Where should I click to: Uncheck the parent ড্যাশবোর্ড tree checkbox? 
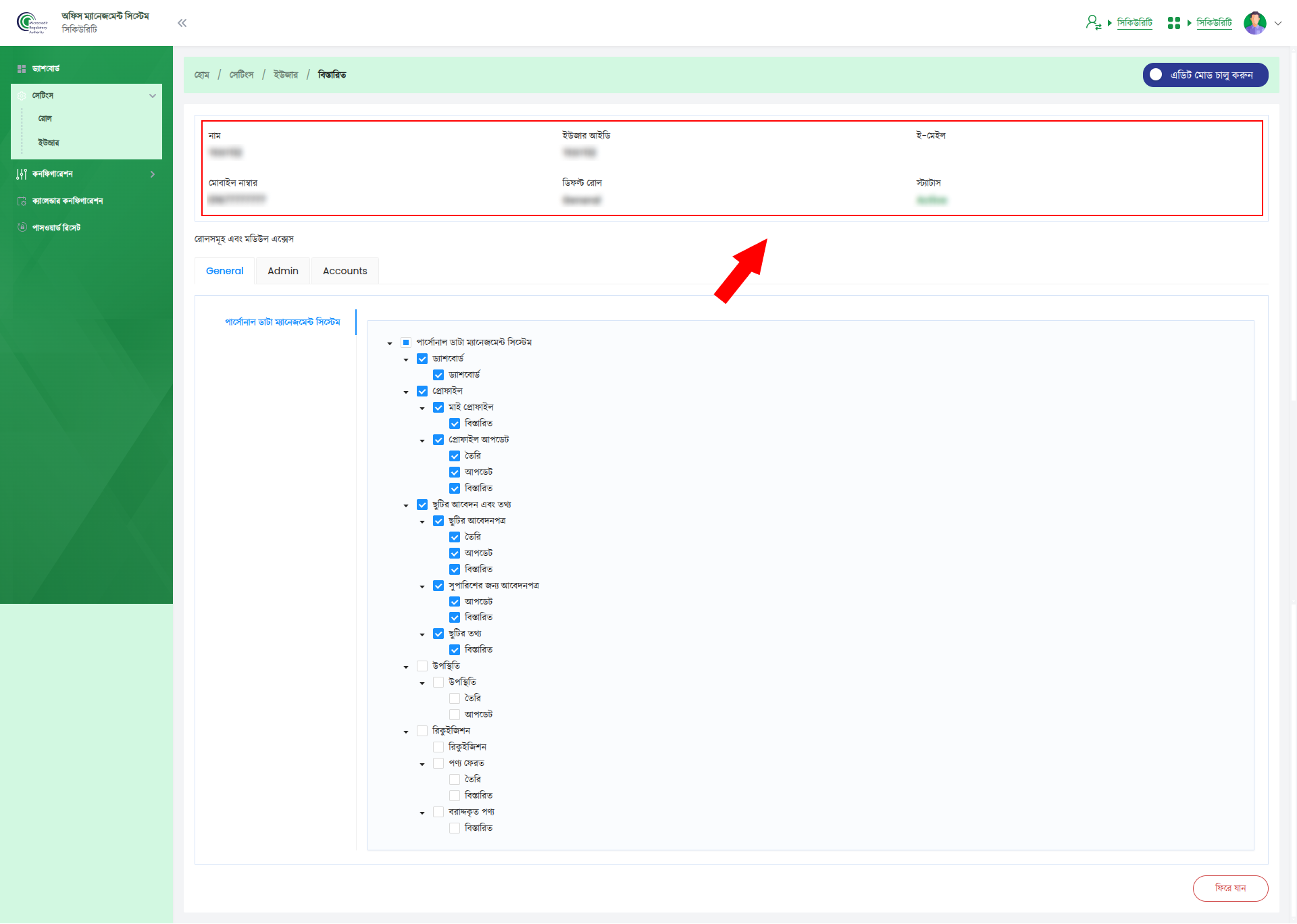click(x=422, y=359)
